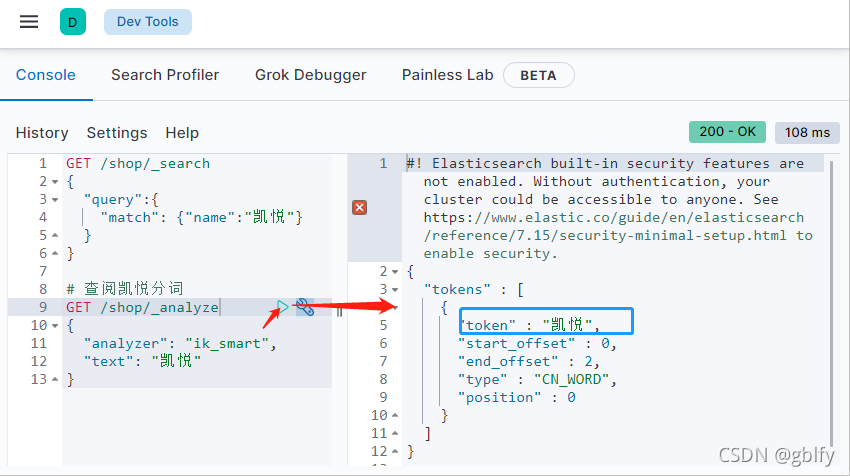Viewport: 850px width, 476px height.
Task: Click the "end_offset" : 2 output line
Action: tap(529, 362)
